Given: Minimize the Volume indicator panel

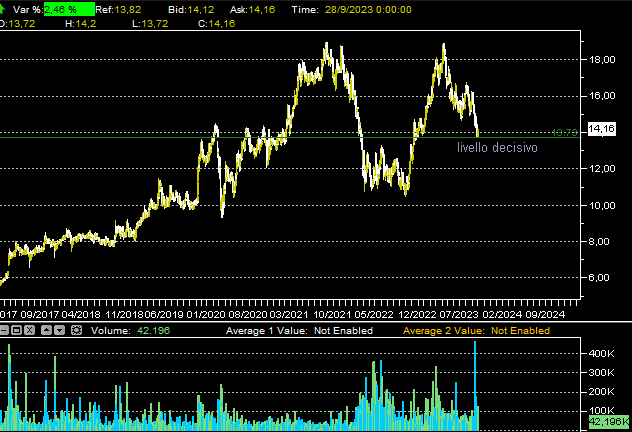Looking at the screenshot, I should click(x=4, y=330).
